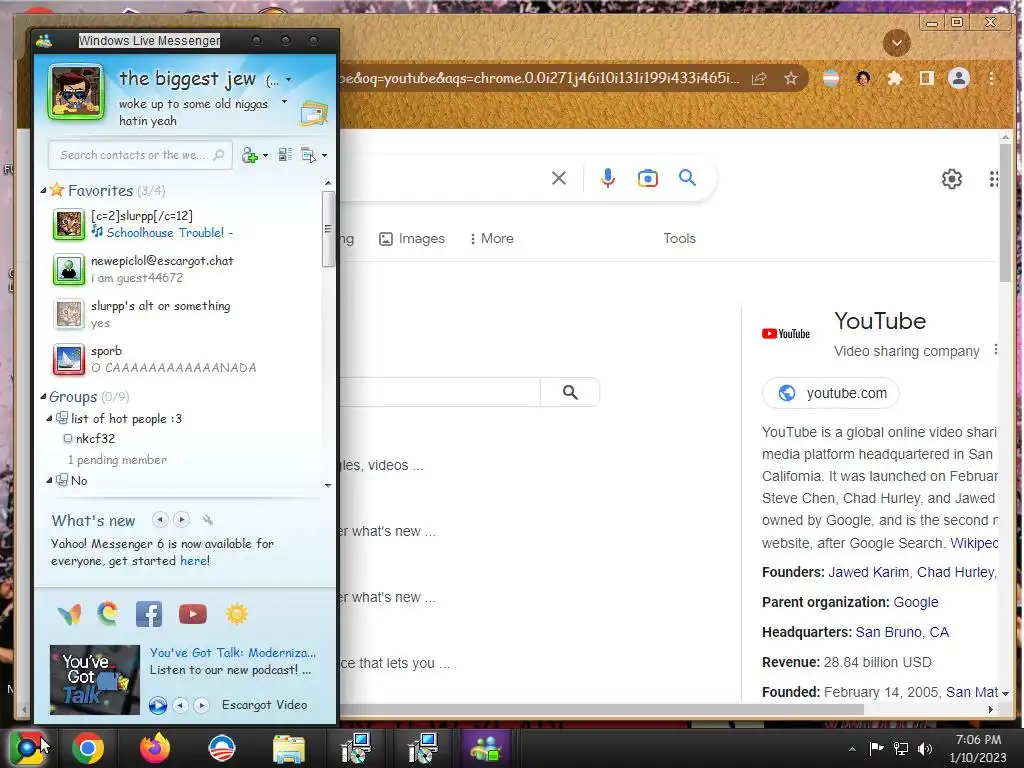Open the MSN butterfly icon in Messenger
1024x768 pixels.
[x=69, y=614]
